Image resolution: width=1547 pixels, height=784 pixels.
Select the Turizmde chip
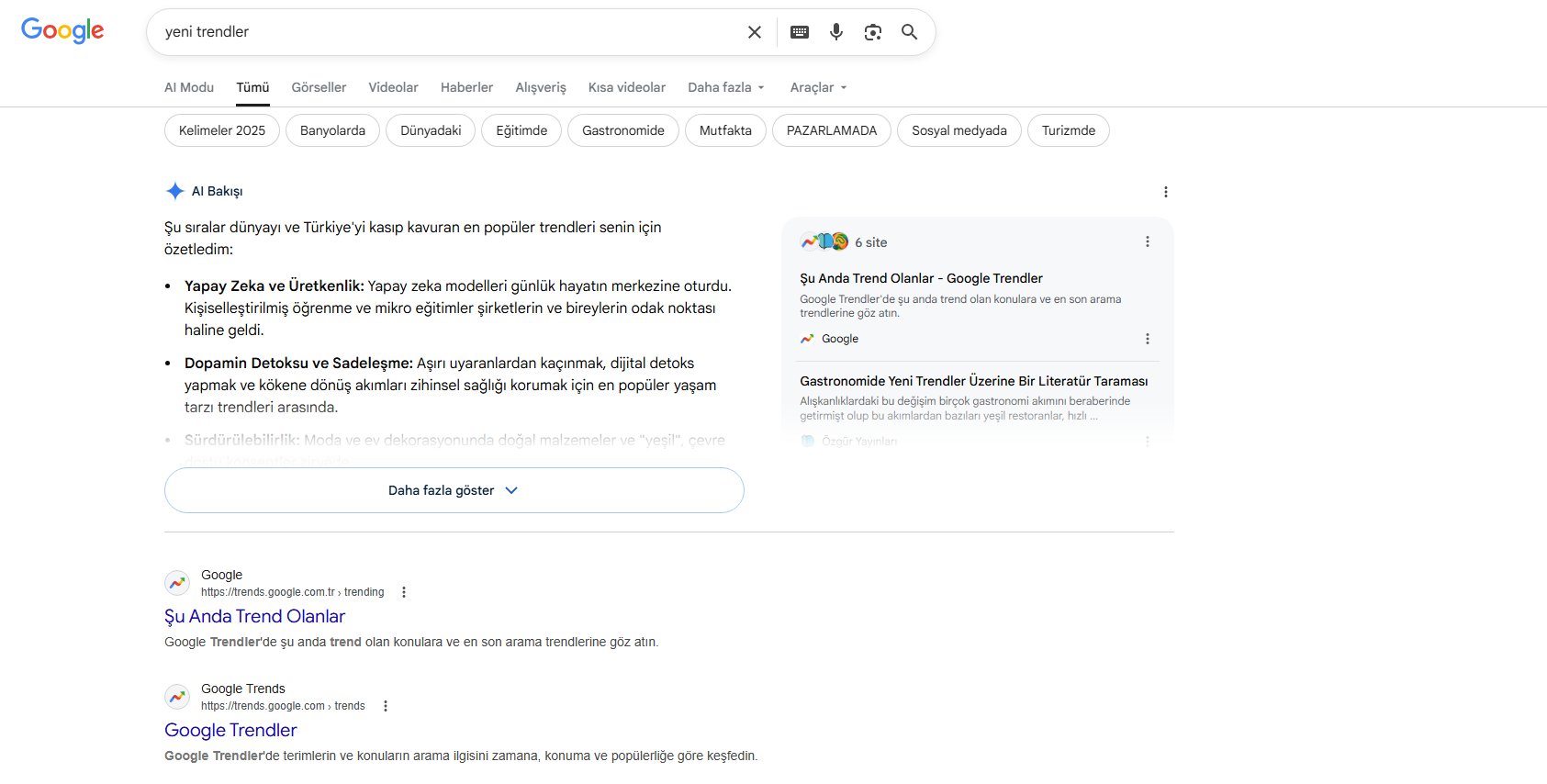(1069, 130)
